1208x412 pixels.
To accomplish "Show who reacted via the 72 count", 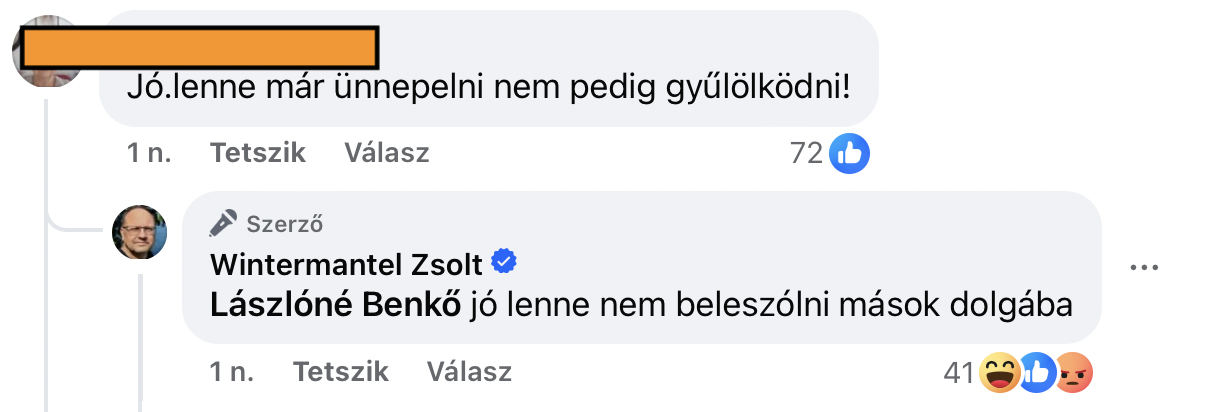I will [x=805, y=153].
